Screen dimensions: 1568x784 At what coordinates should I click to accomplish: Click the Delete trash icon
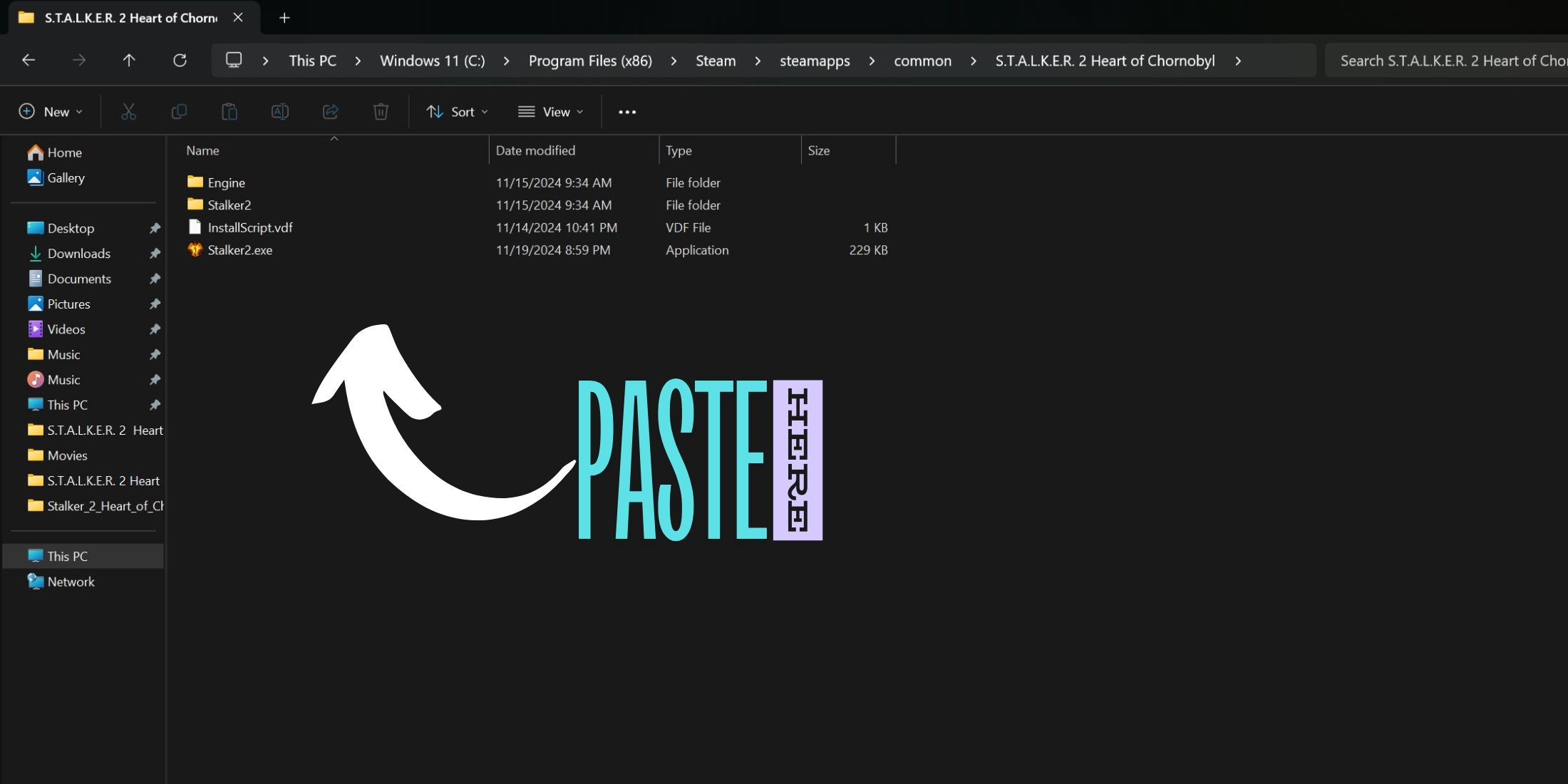(x=381, y=112)
